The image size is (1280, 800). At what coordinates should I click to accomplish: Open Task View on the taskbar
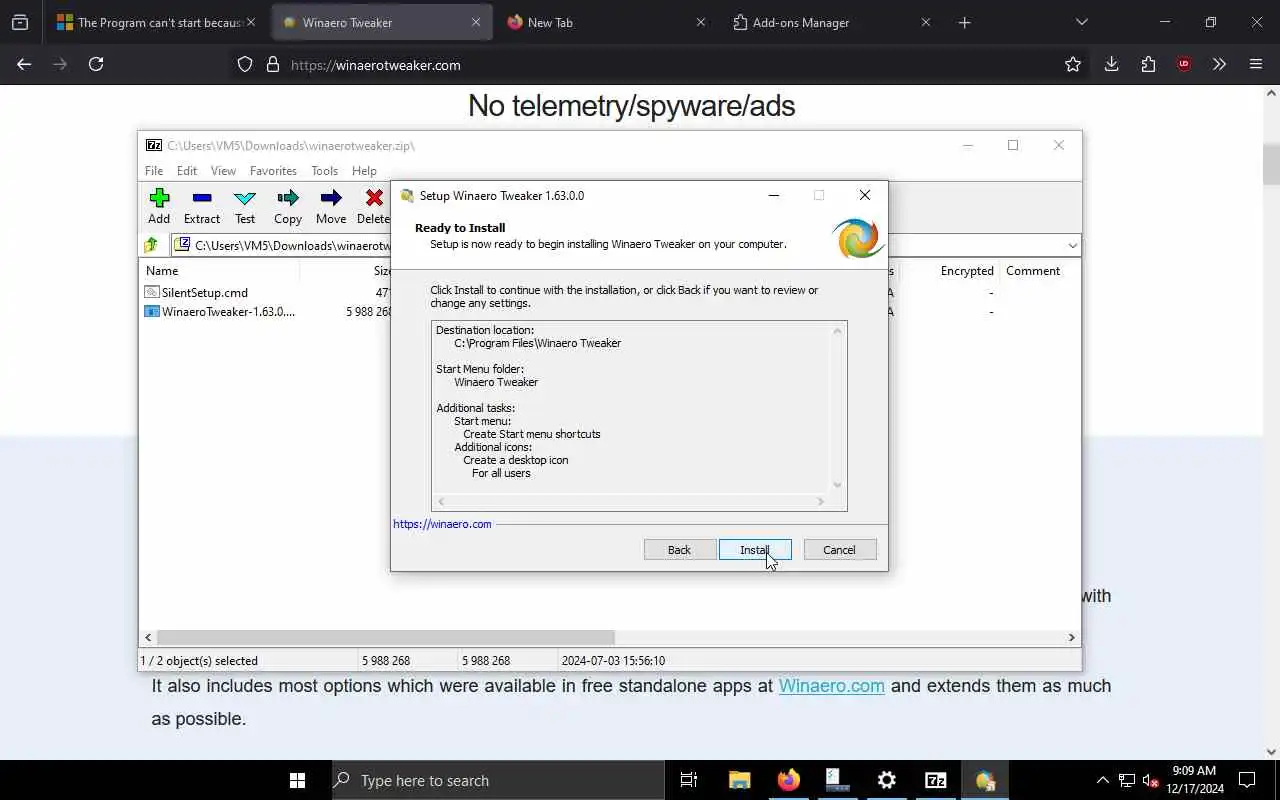click(689, 780)
